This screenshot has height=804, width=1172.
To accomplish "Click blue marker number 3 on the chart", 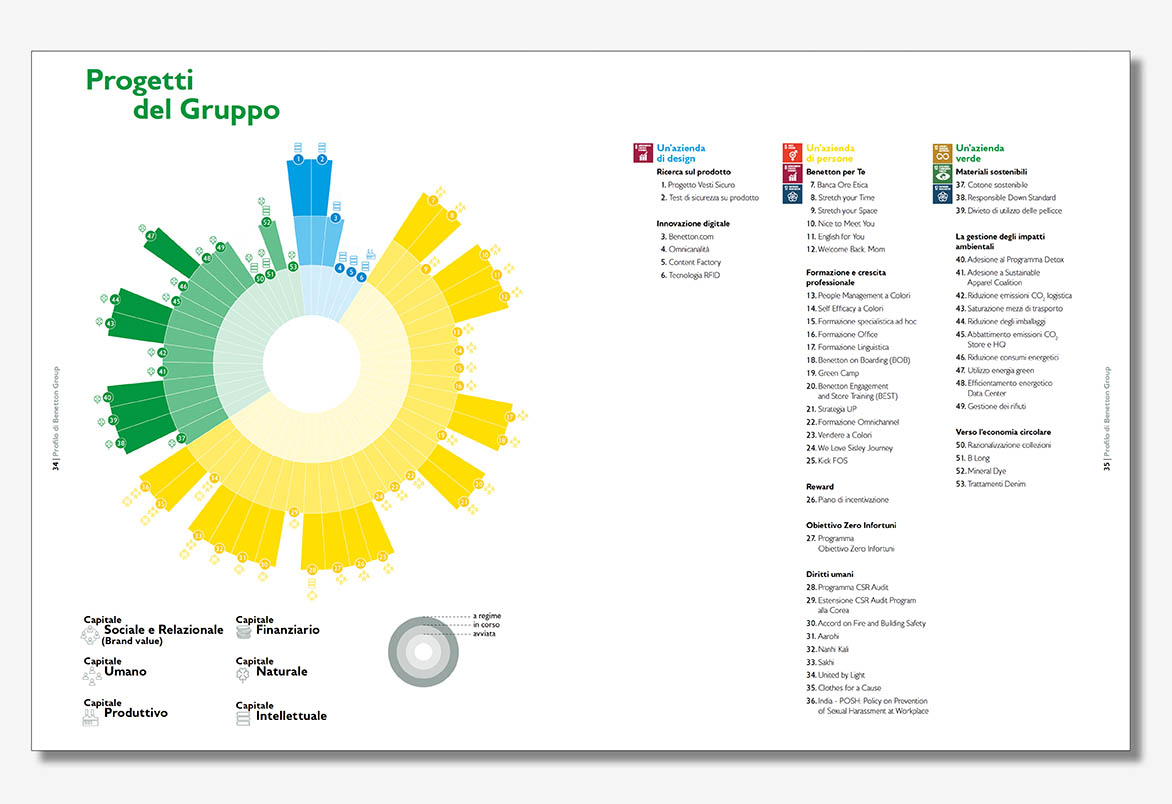I will (x=336, y=218).
